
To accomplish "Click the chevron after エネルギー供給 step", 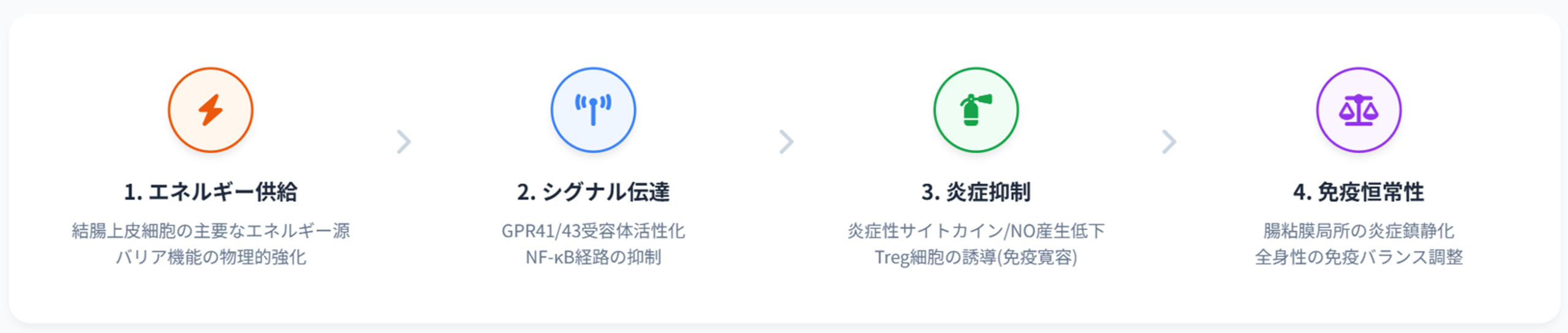I will point(403,142).
